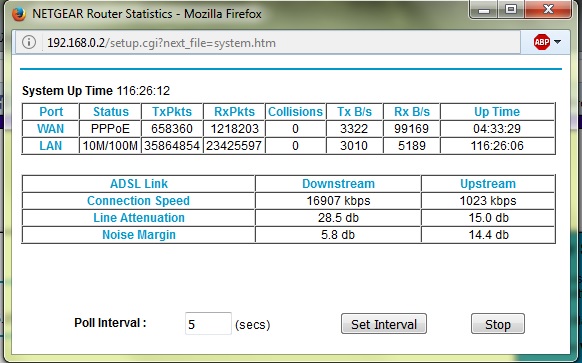Click the WAN up time 04:33:29

point(497,129)
